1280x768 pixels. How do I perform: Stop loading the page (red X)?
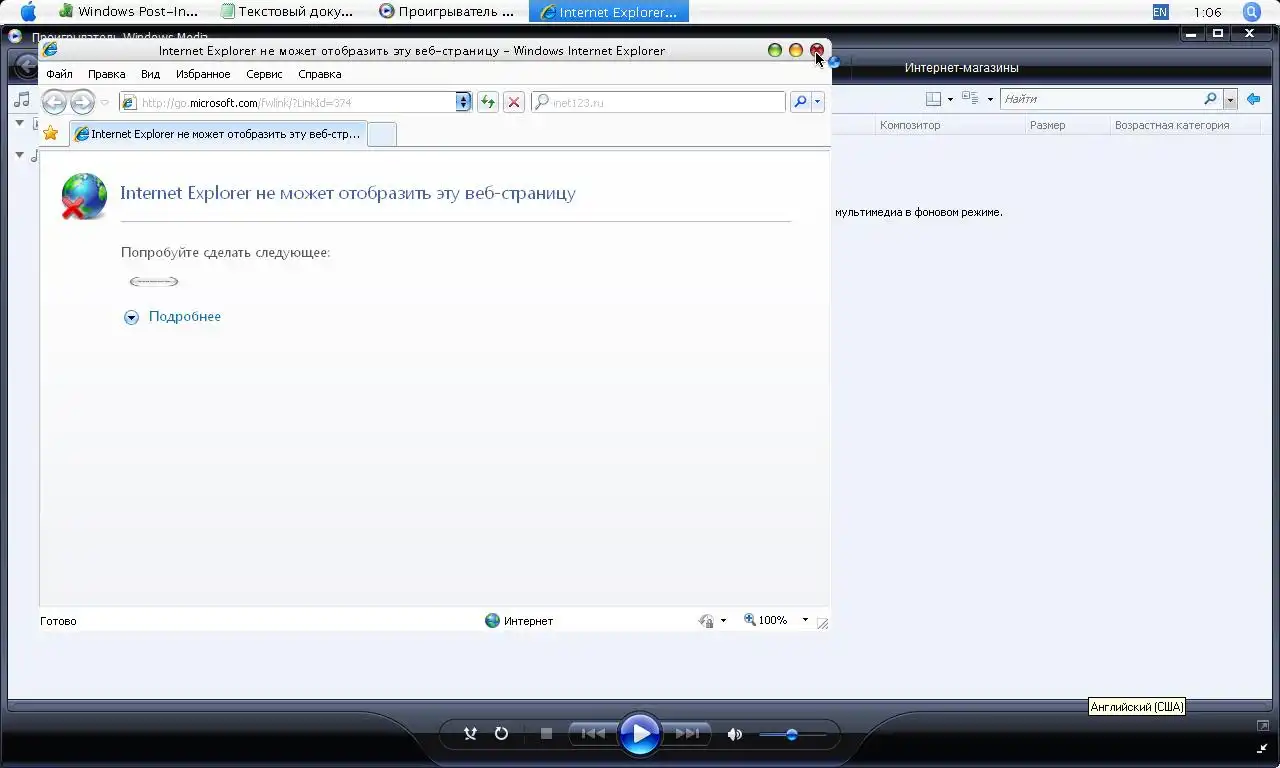[514, 102]
